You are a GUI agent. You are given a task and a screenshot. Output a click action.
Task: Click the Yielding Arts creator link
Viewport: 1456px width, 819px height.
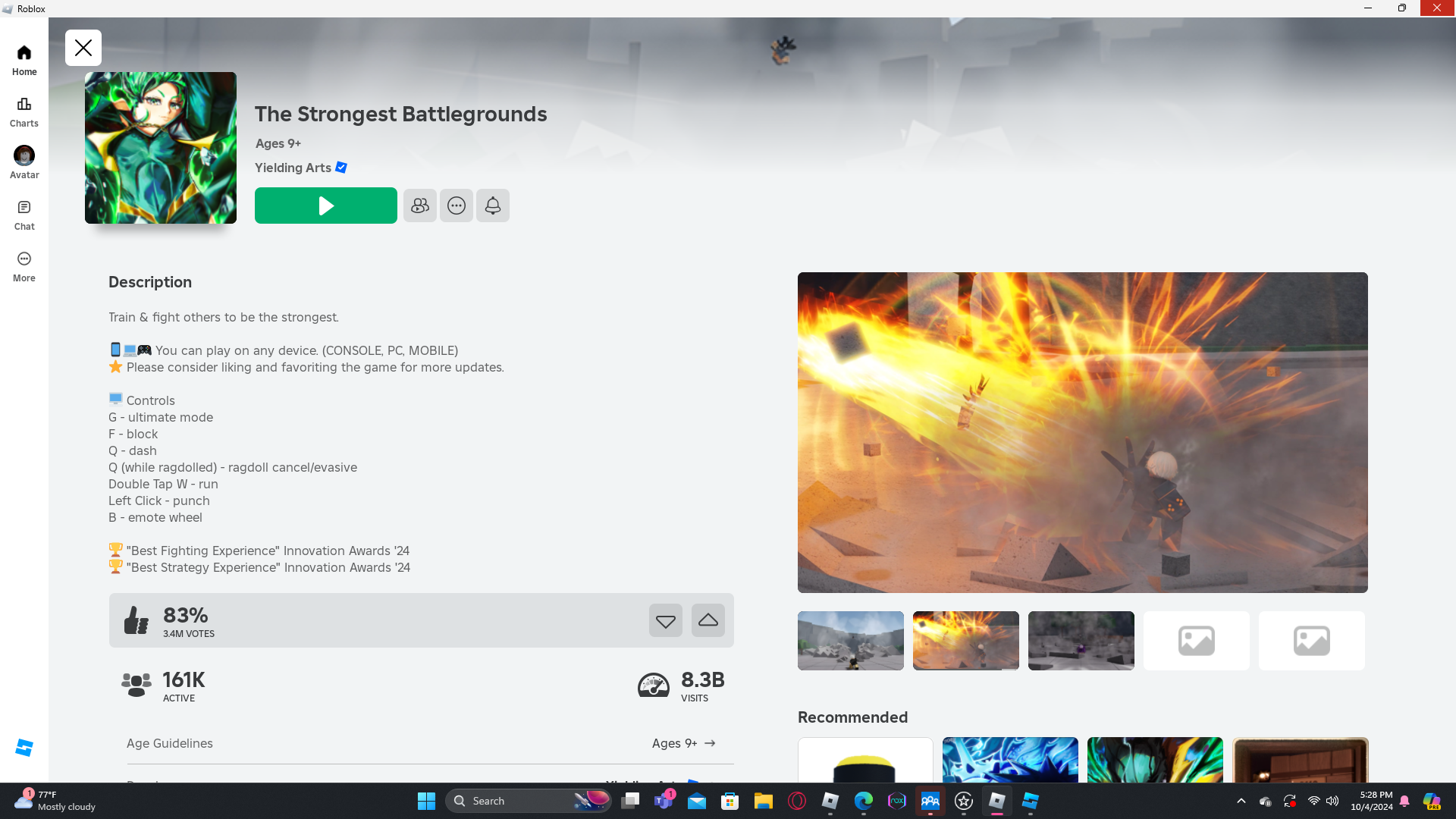point(293,168)
